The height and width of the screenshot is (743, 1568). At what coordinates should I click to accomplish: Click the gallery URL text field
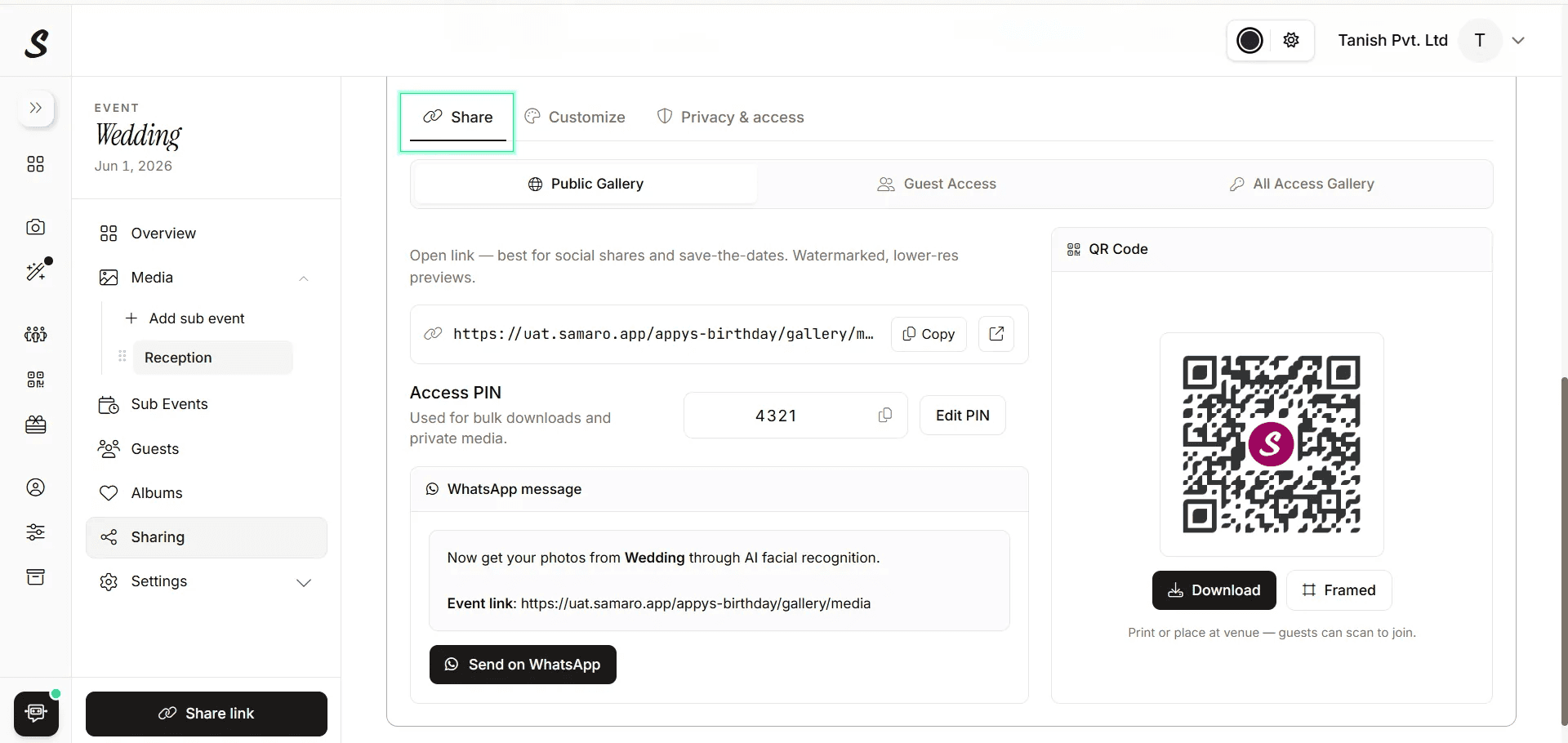(x=663, y=334)
